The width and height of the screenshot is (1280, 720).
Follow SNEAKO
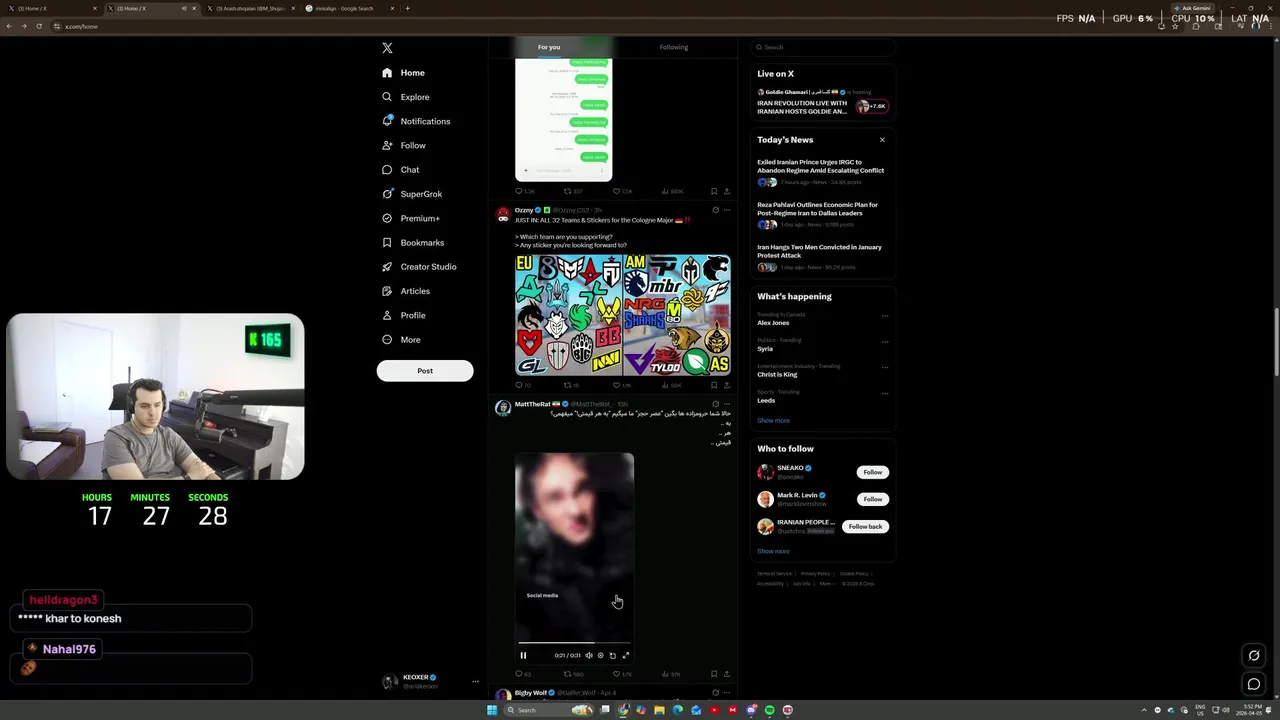point(873,472)
